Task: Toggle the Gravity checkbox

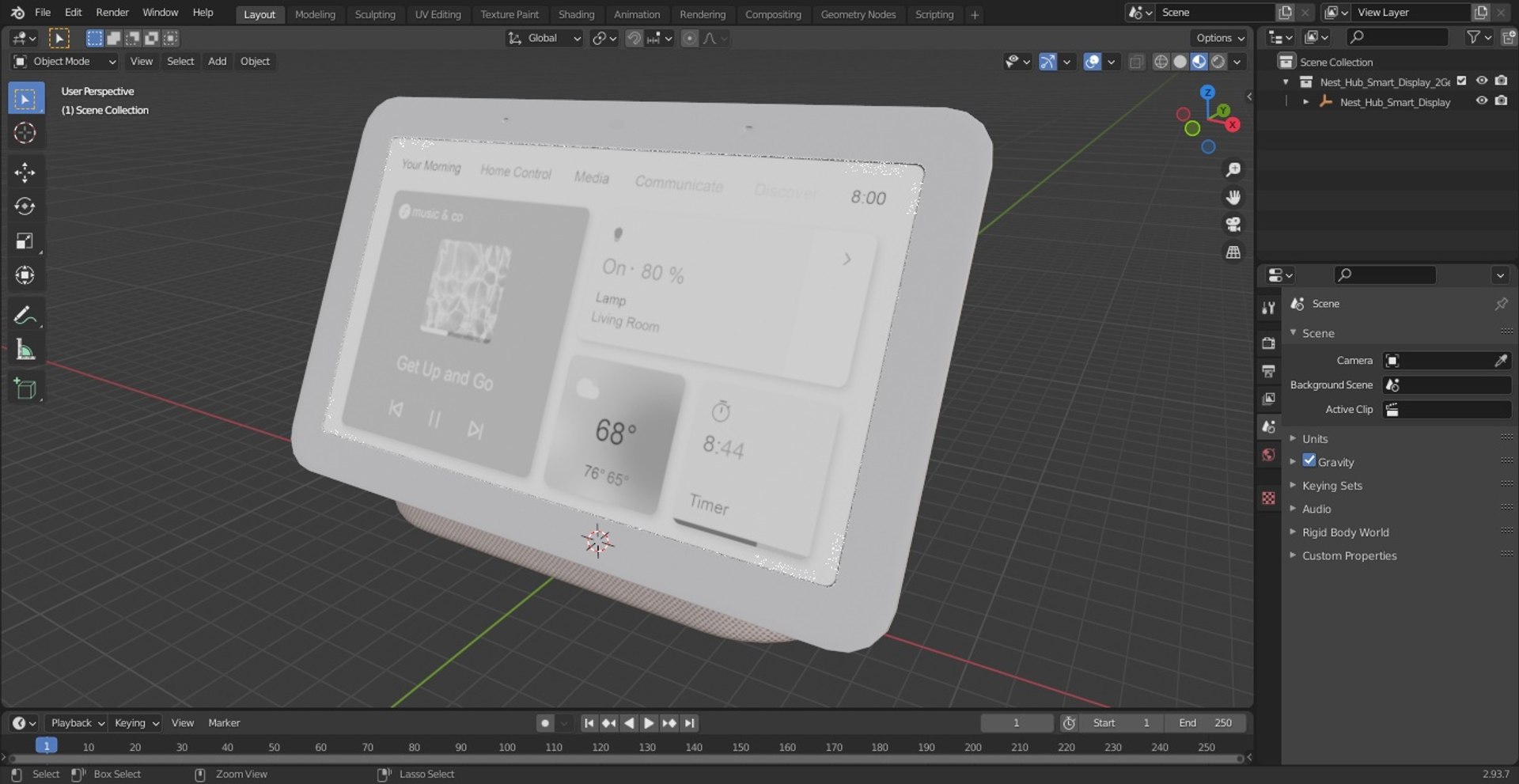Action: pyautogui.click(x=1309, y=461)
